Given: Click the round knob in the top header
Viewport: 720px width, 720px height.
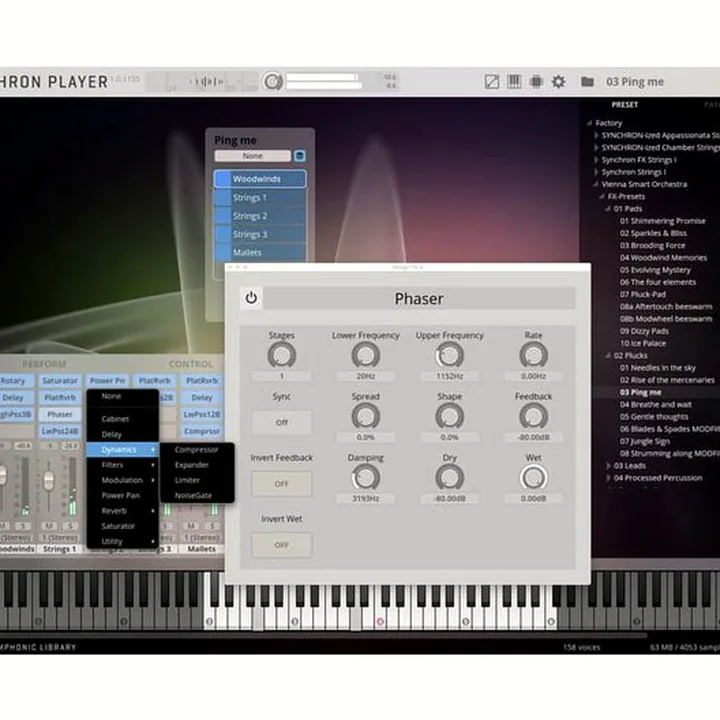Looking at the screenshot, I should click(x=273, y=82).
